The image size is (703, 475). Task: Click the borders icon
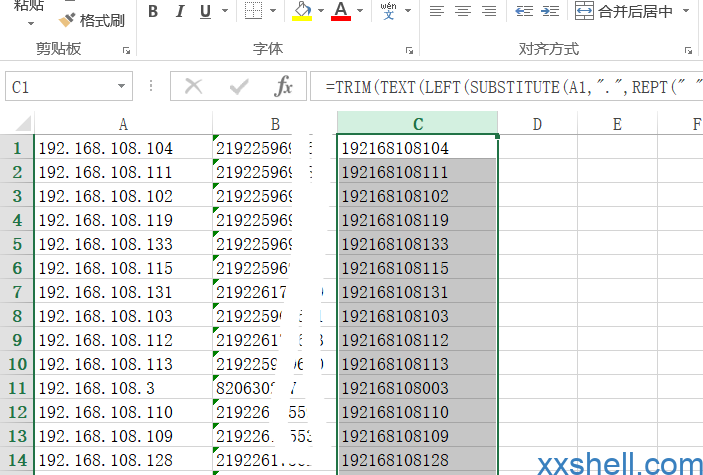click(254, 12)
